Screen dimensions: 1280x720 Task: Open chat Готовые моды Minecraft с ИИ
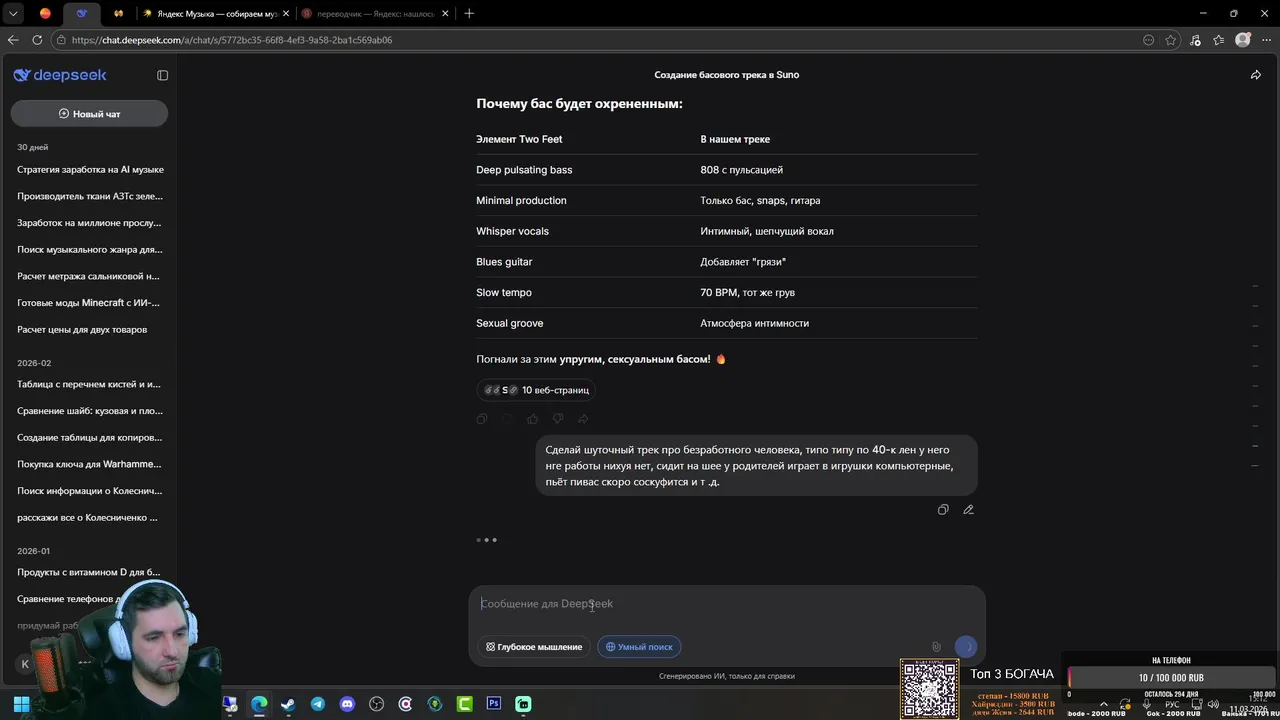click(90, 303)
